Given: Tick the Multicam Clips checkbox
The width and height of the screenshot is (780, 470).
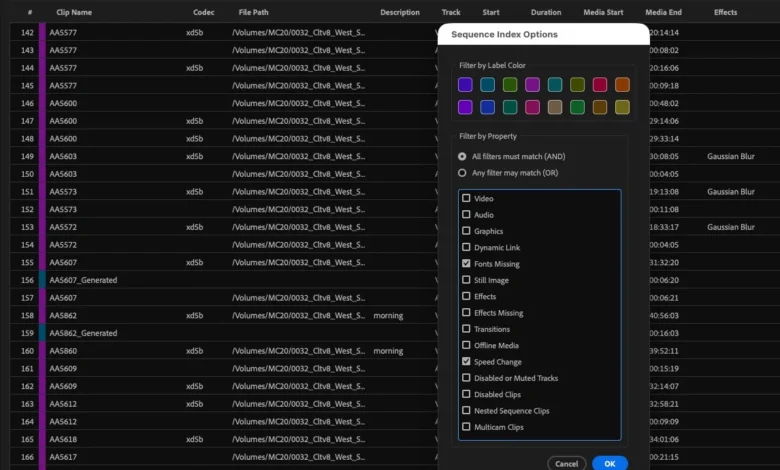Looking at the screenshot, I should 466,427.
